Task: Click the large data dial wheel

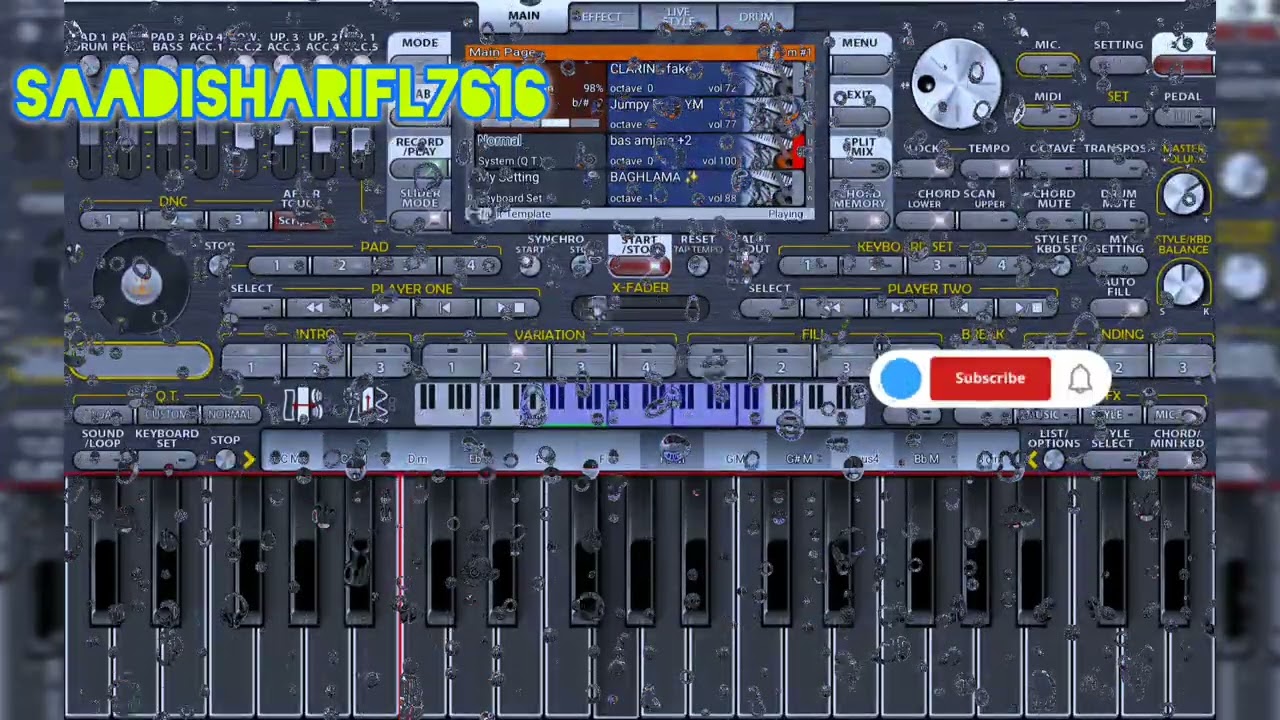Action: [x=955, y=85]
